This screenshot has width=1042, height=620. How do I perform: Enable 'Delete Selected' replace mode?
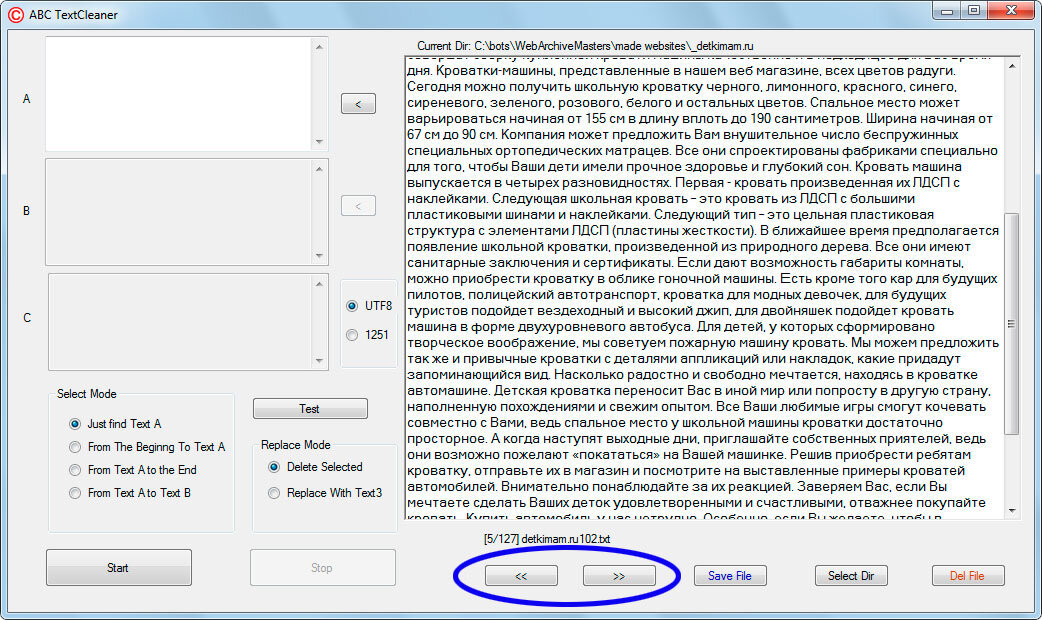coord(315,467)
